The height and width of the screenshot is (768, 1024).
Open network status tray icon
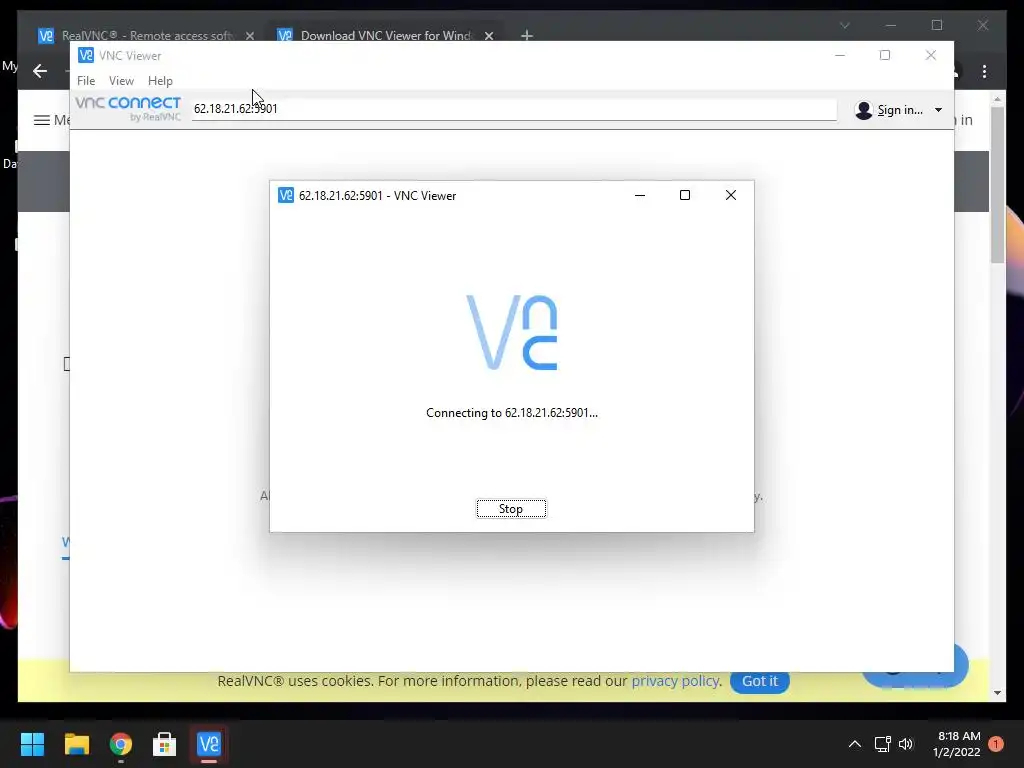click(882, 744)
